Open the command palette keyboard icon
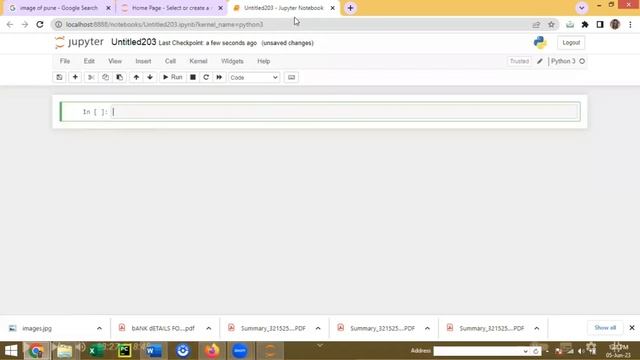 click(291, 77)
